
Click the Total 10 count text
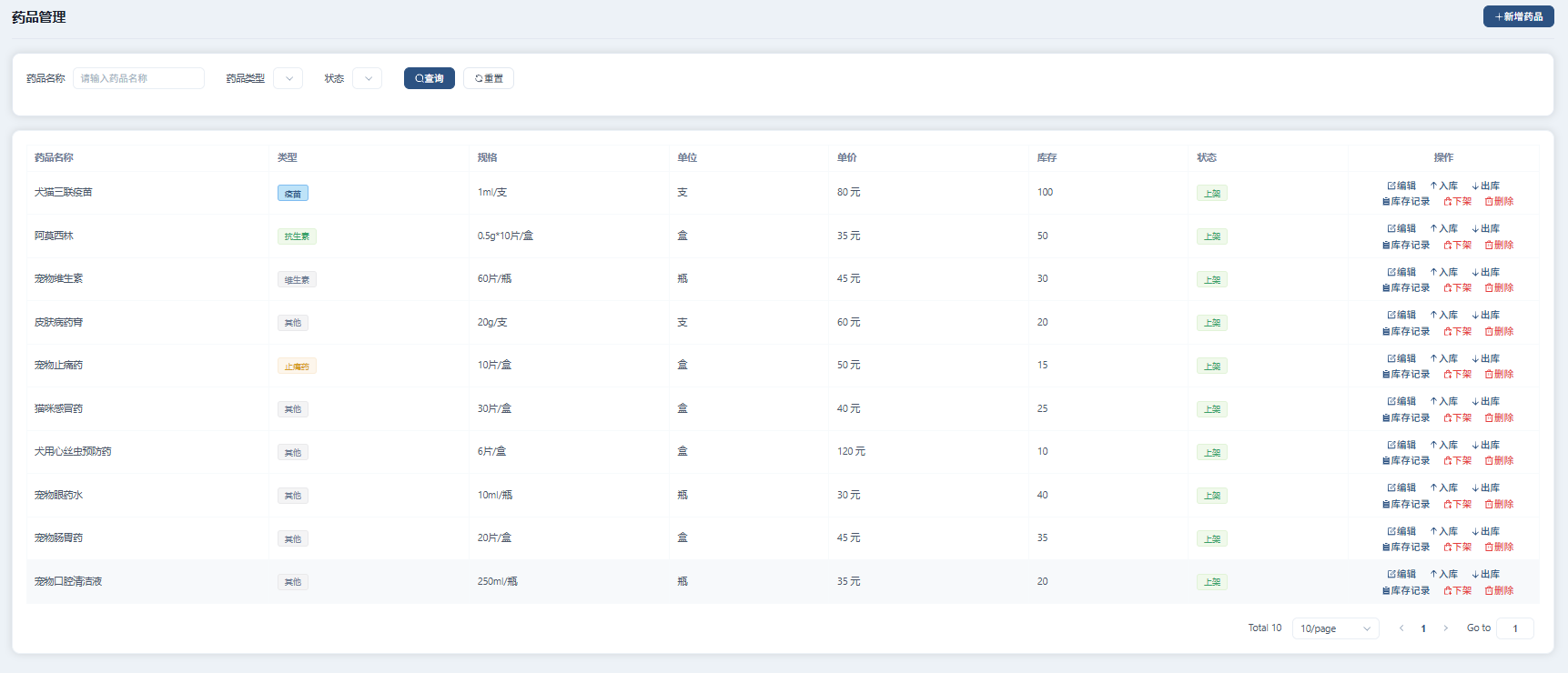click(x=1265, y=628)
